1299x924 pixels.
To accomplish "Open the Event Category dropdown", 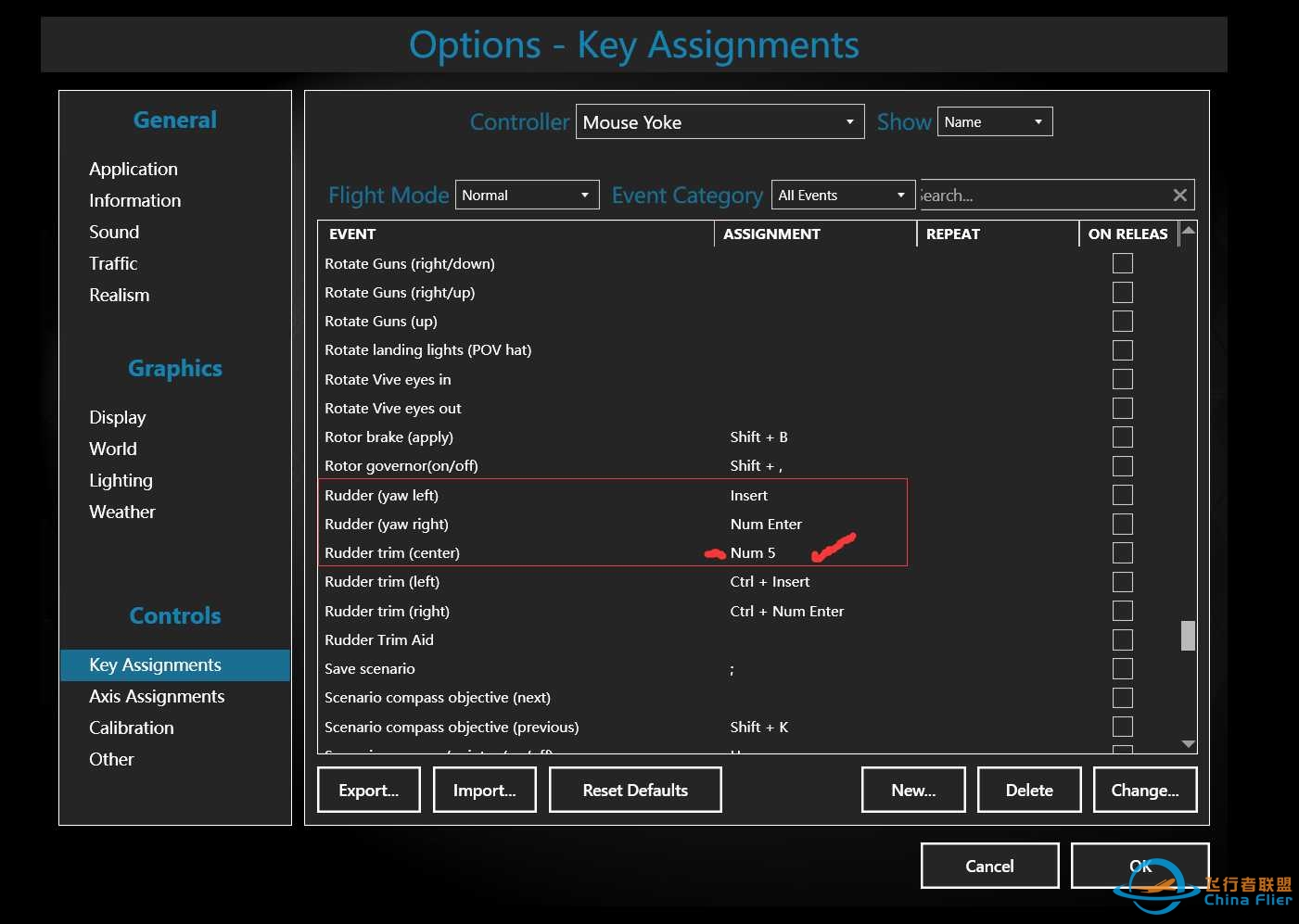I will [x=843, y=196].
